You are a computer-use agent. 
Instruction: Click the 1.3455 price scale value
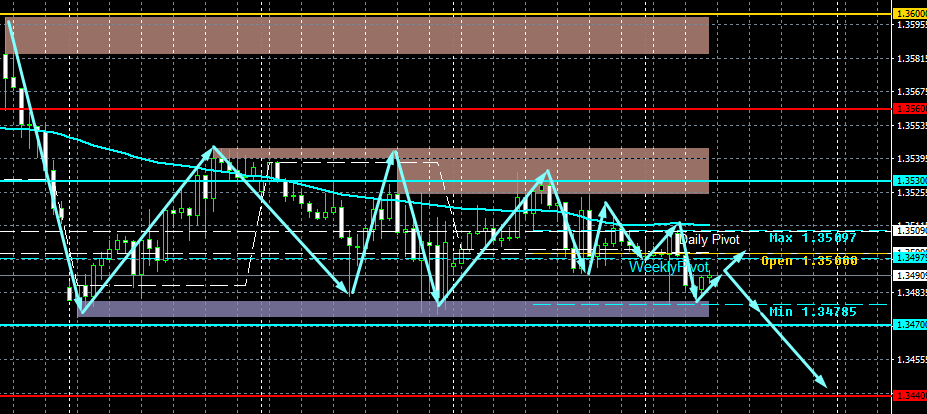pos(911,360)
